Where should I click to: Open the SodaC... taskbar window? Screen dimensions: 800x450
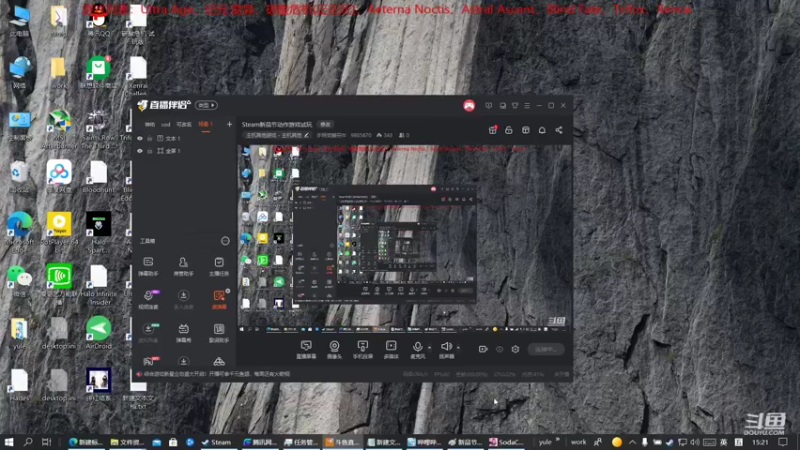506,442
